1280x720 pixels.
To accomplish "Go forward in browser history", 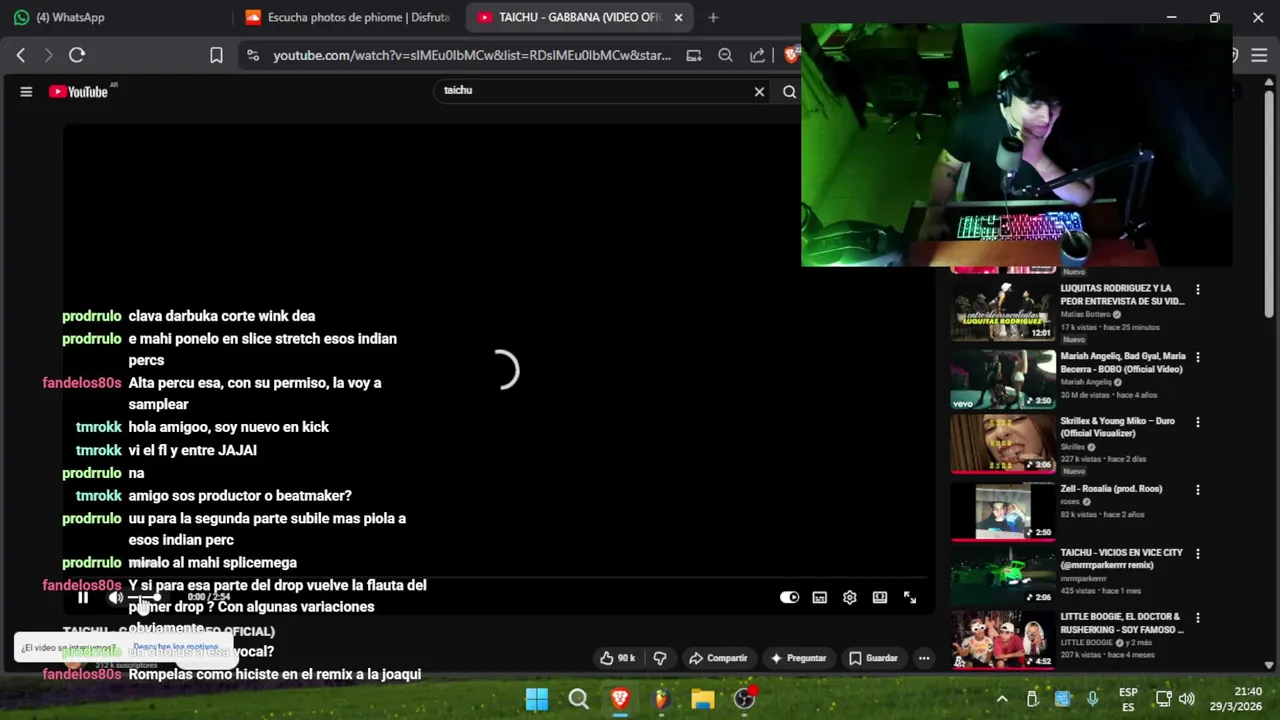I will pos(48,55).
